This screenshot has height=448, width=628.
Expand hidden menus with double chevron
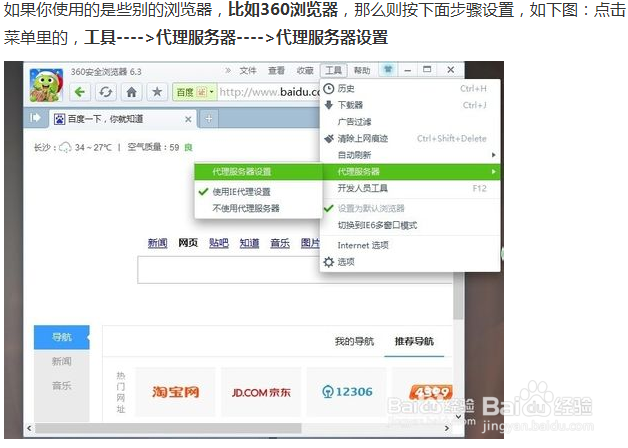[x=227, y=70]
